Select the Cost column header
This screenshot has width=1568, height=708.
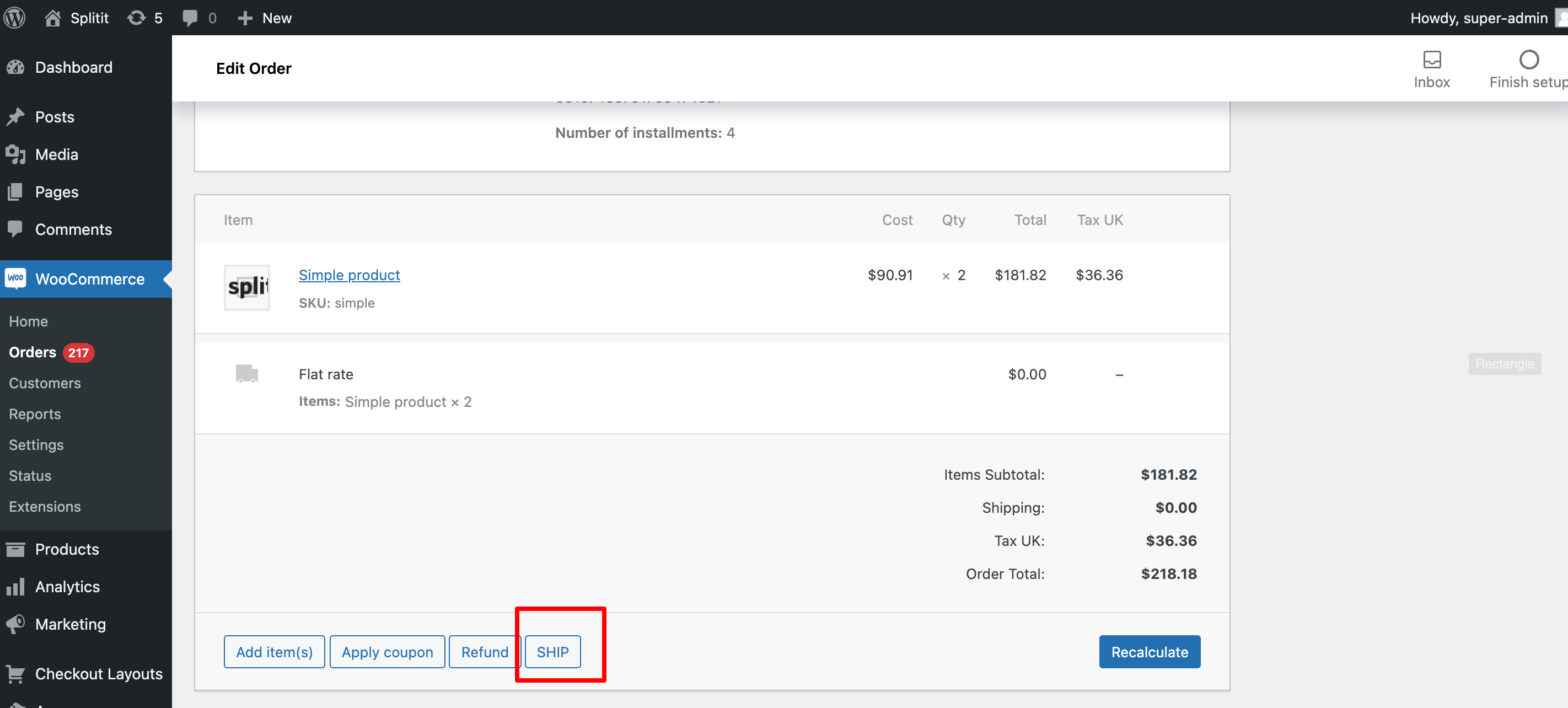897,220
